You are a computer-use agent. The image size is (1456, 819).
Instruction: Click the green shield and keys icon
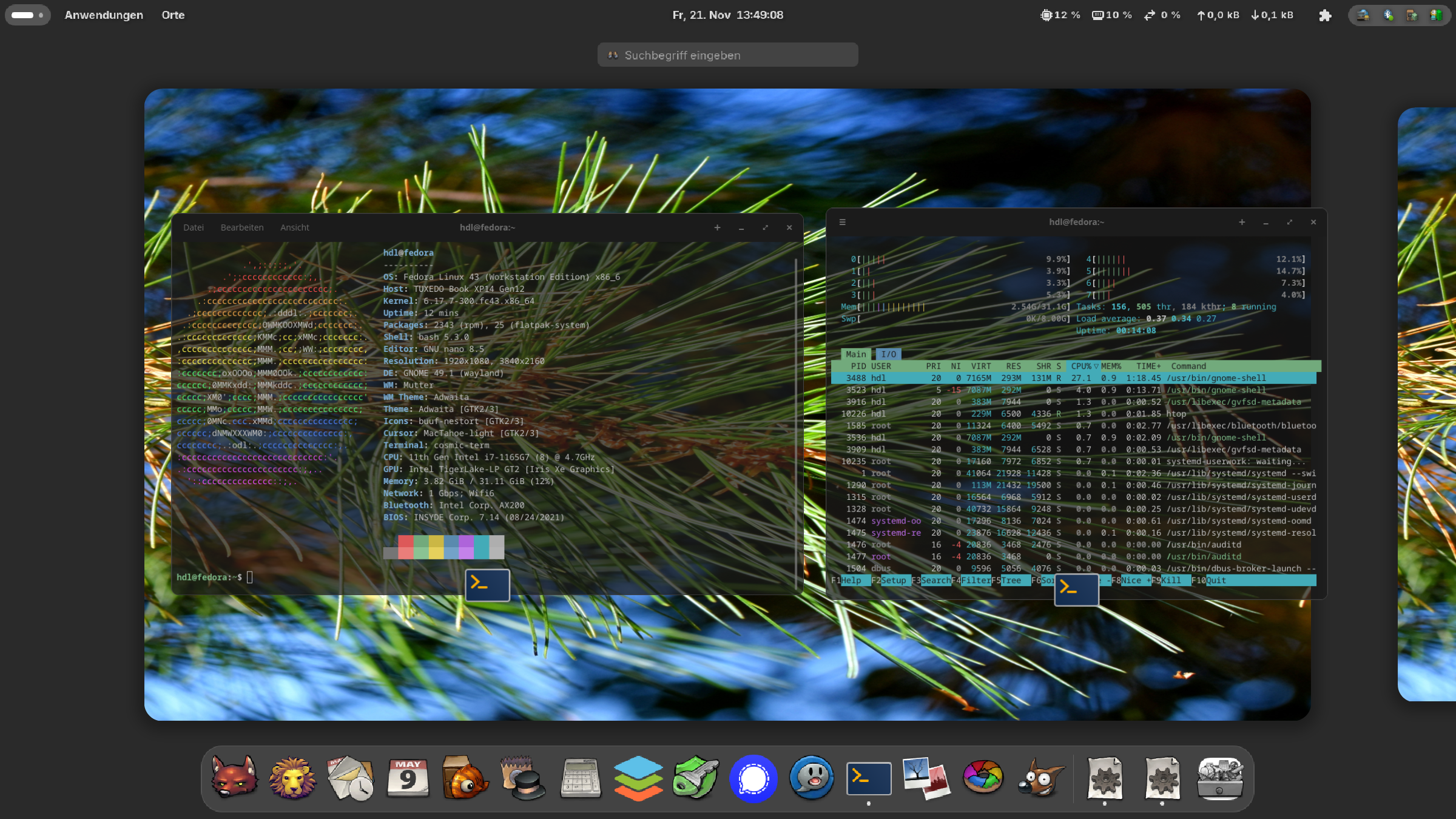pos(696,777)
